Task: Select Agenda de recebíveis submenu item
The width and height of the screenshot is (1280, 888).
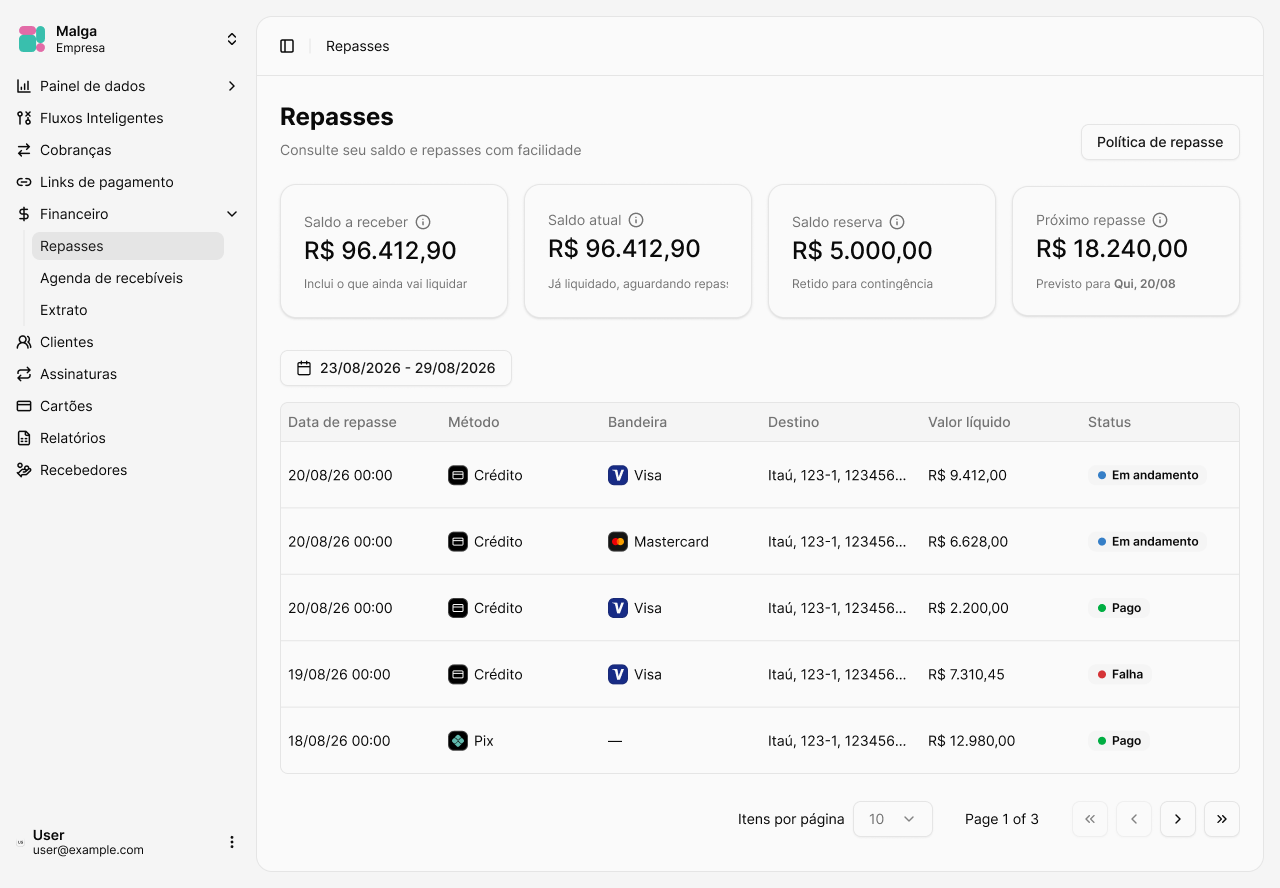Action: coord(128,278)
